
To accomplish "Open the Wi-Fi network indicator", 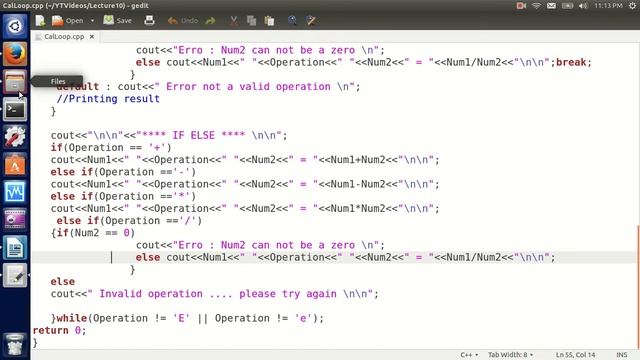I will (x=536, y=6).
